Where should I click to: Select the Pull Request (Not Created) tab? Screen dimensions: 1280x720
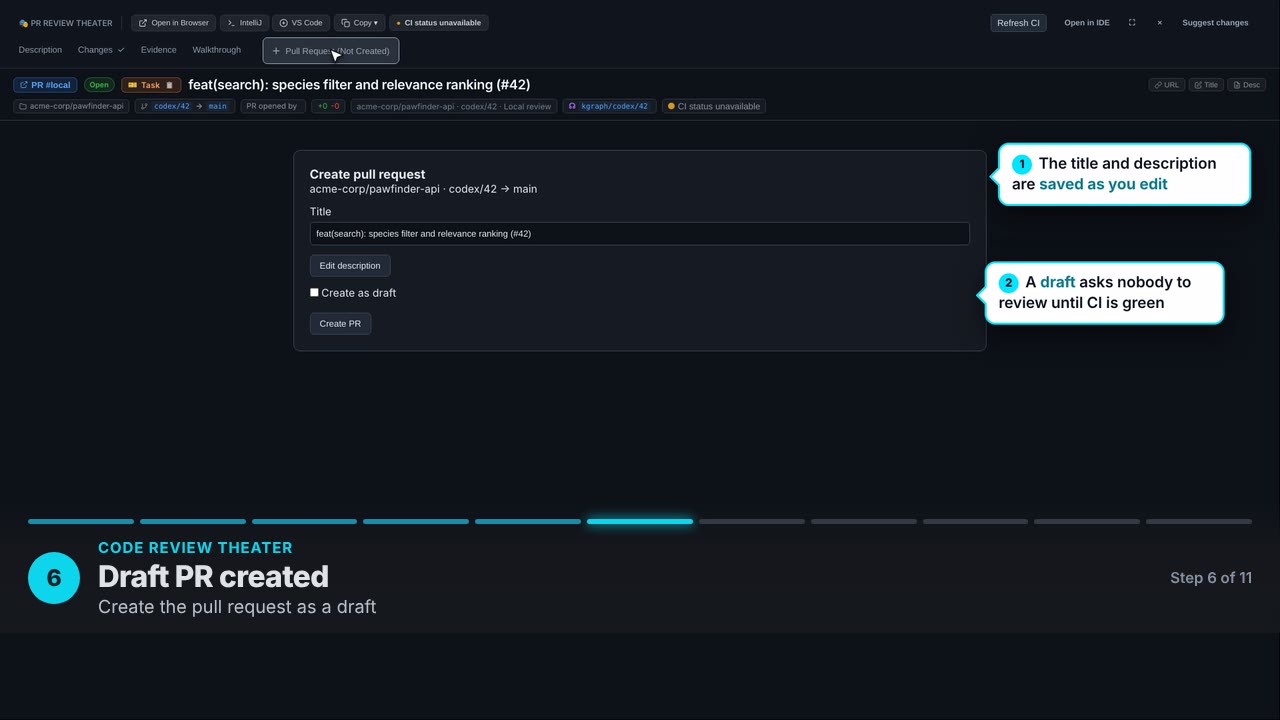(331, 51)
